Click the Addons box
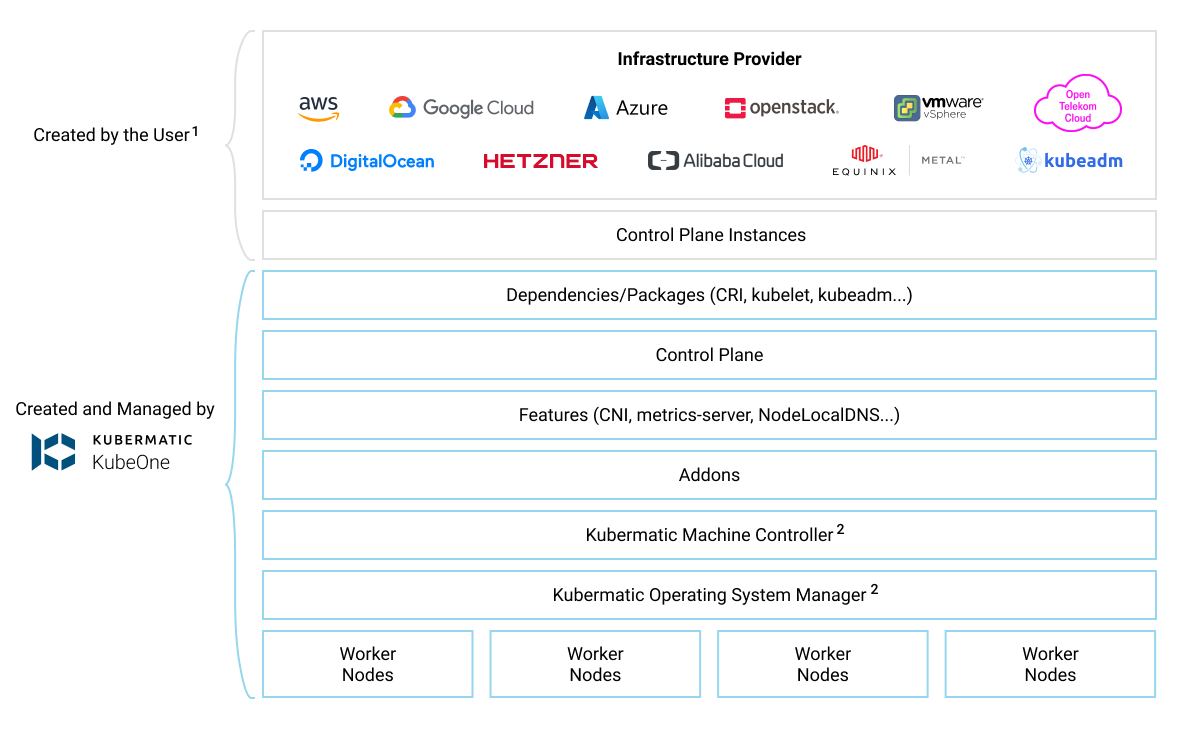1200x730 pixels. [x=709, y=475]
